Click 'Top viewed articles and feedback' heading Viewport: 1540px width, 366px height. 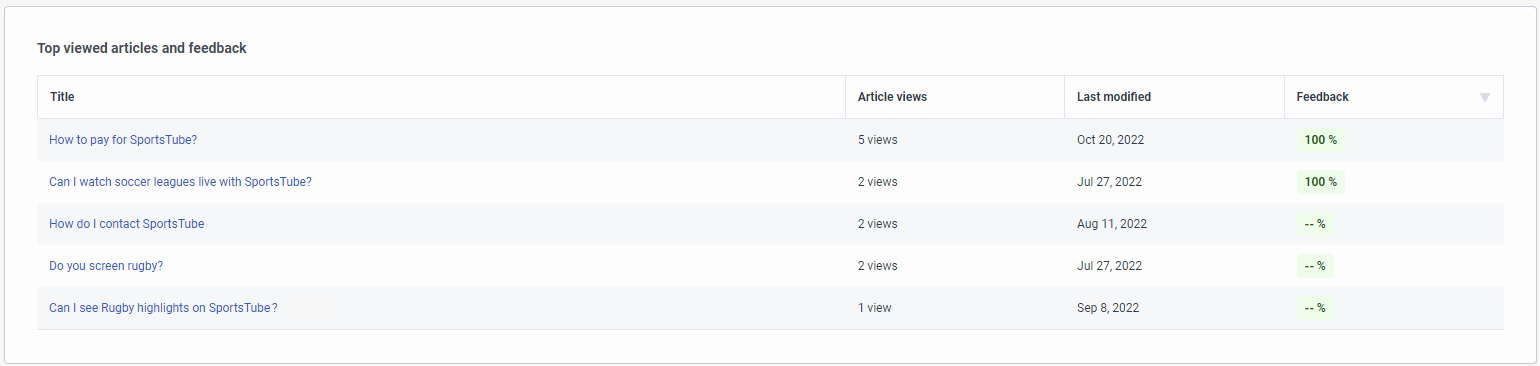click(x=142, y=48)
